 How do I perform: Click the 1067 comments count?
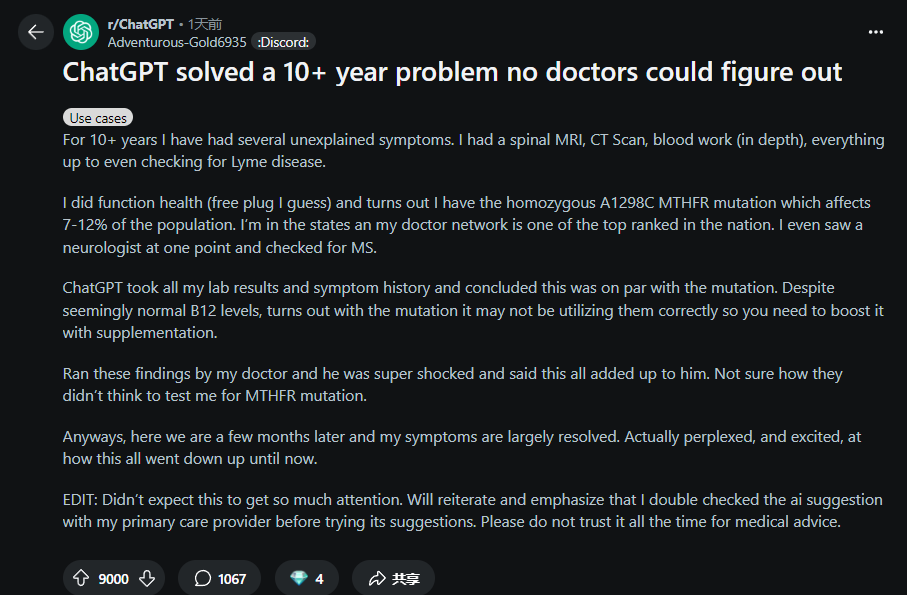232,578
